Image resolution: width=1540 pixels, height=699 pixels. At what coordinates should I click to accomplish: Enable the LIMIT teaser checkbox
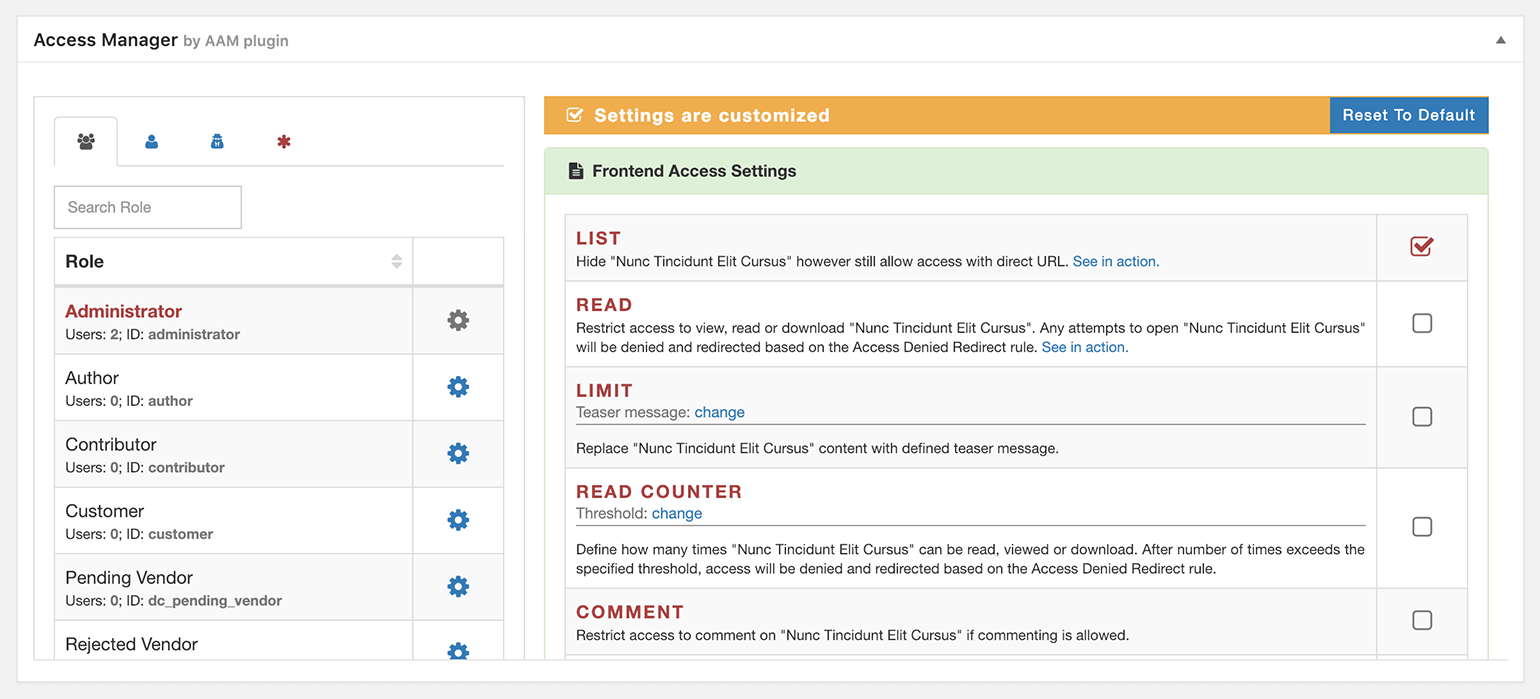click(1421, 417)
